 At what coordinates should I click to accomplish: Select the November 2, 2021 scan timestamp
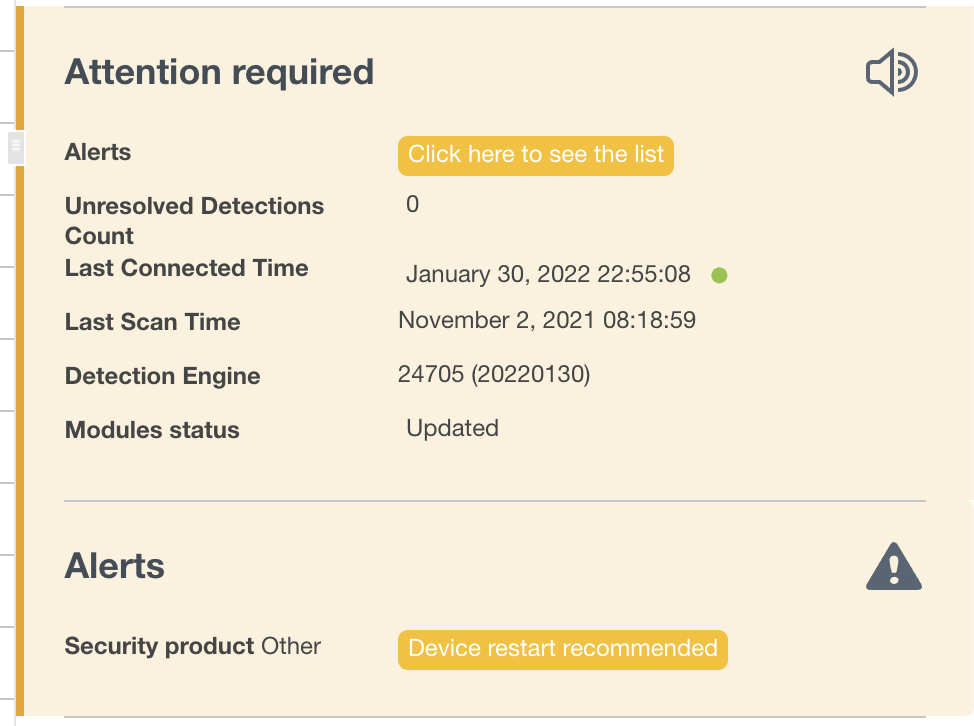pyautogui.click(x=547, y=321)
